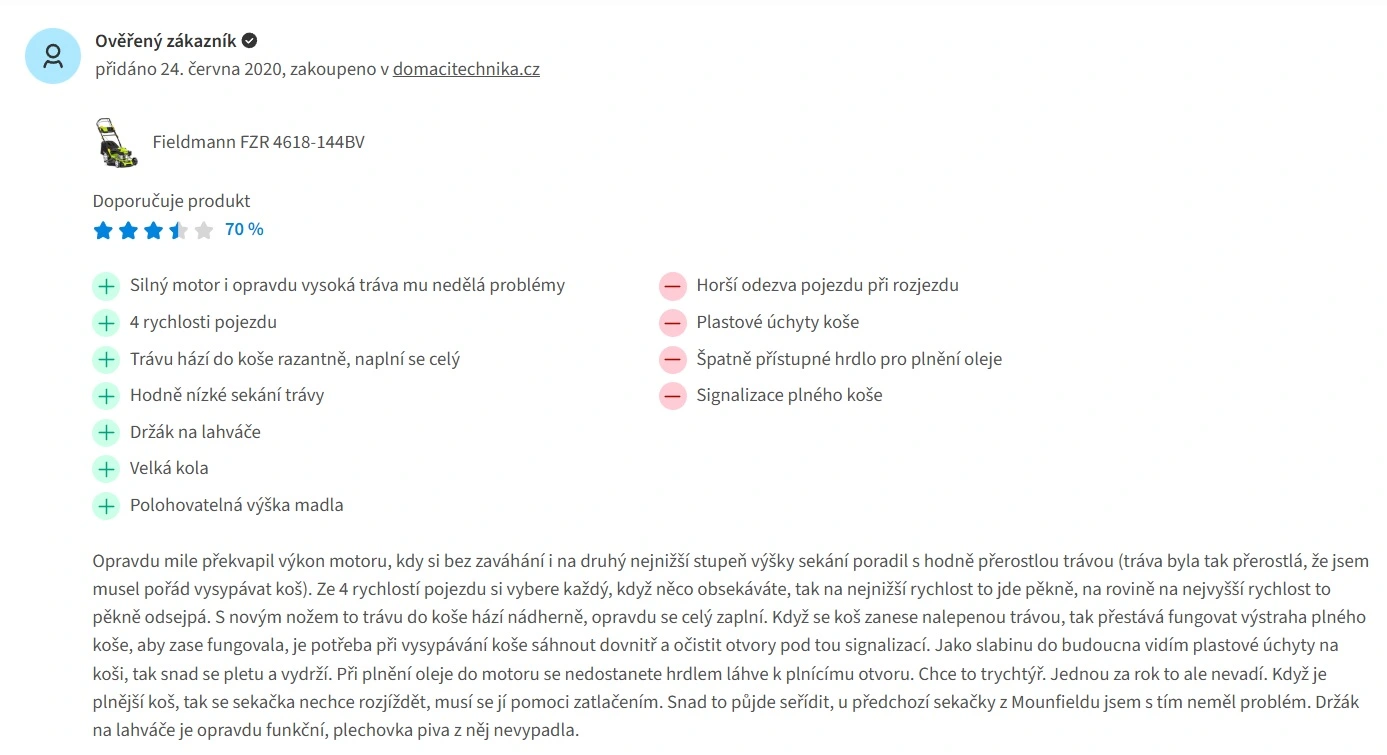Image resolution: width=1387 pixels, height=755 pixels.
Task: Click the "Doporučuje produkt" label
Action: 171,201
